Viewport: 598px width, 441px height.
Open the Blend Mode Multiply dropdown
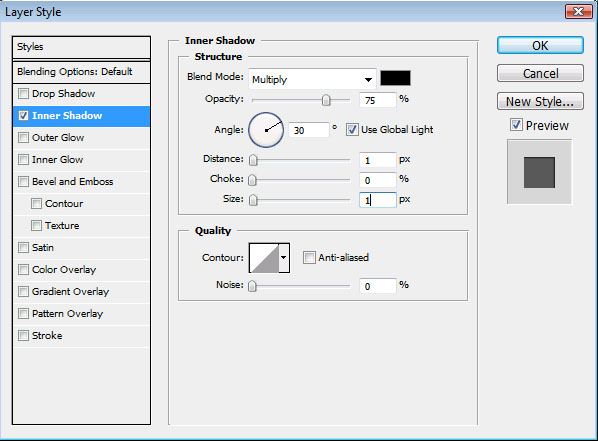tap(312, 79)
